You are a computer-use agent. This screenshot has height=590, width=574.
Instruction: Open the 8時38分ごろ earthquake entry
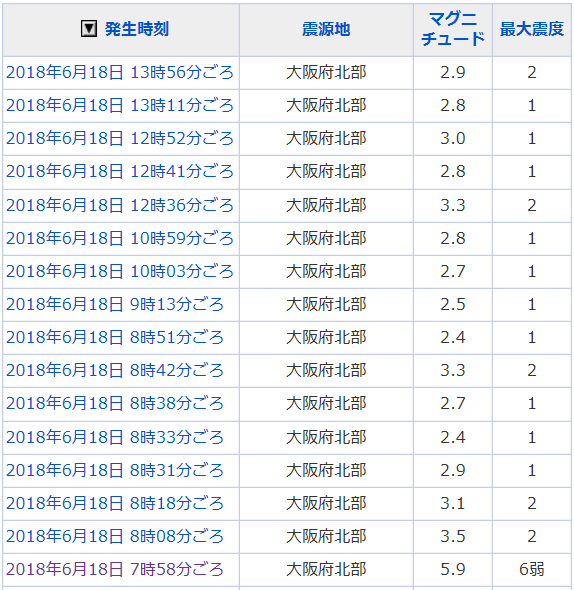point(115,404)
